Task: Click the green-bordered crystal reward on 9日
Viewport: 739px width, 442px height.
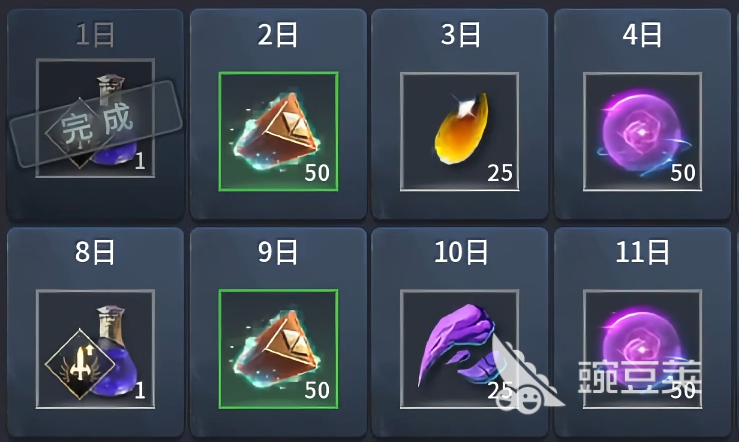Action: click(278, 349)
